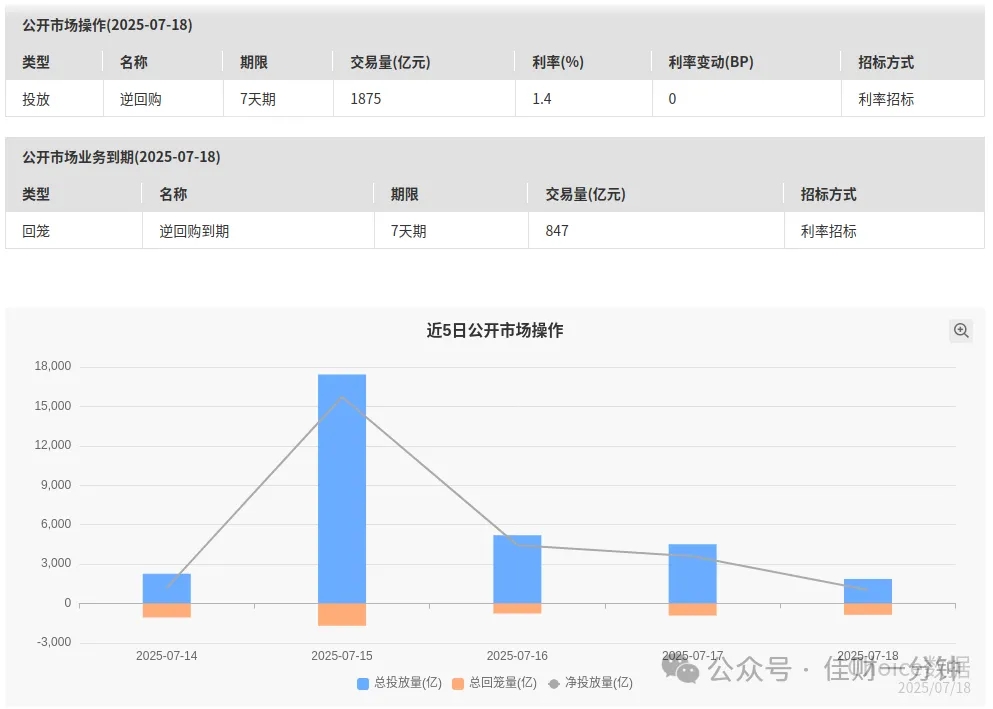993x709 pixels.
Task: Click the 2025-07-16 axis label
Action: coord(517,656)
